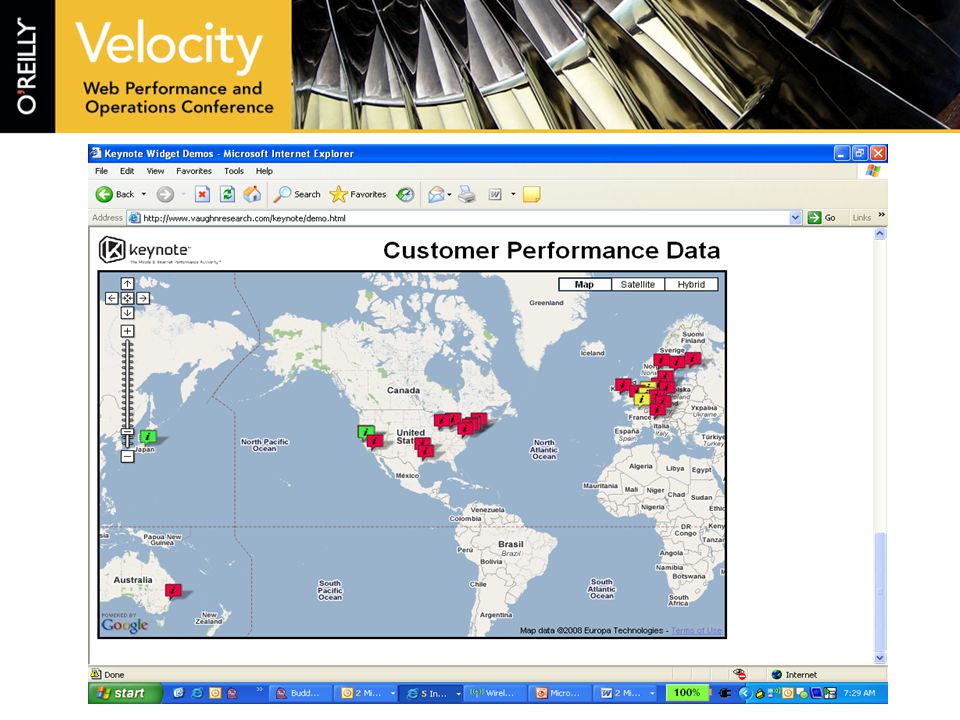Click the Mail envelope icon

pyautogui.click(x=435, y=195)
